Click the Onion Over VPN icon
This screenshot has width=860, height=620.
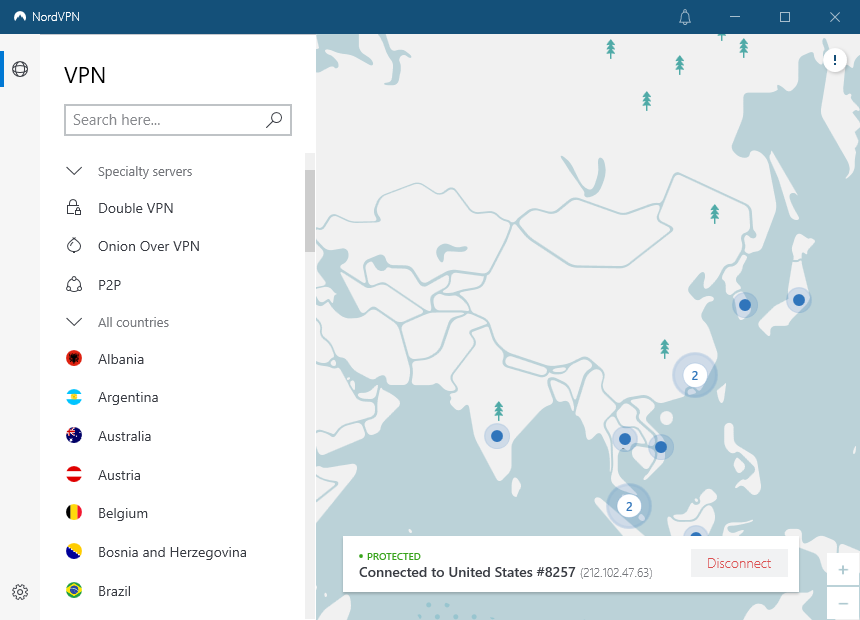pyautogui.click(x=74, y=246)
